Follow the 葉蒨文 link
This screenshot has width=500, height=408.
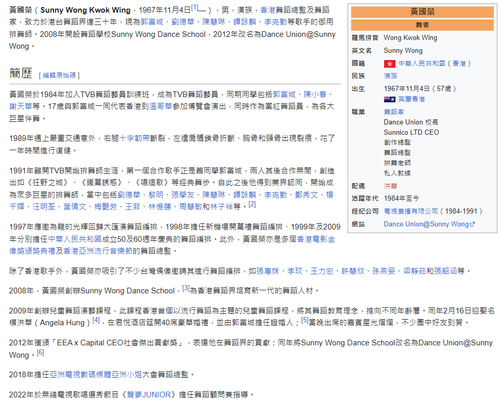click(75, 207)
